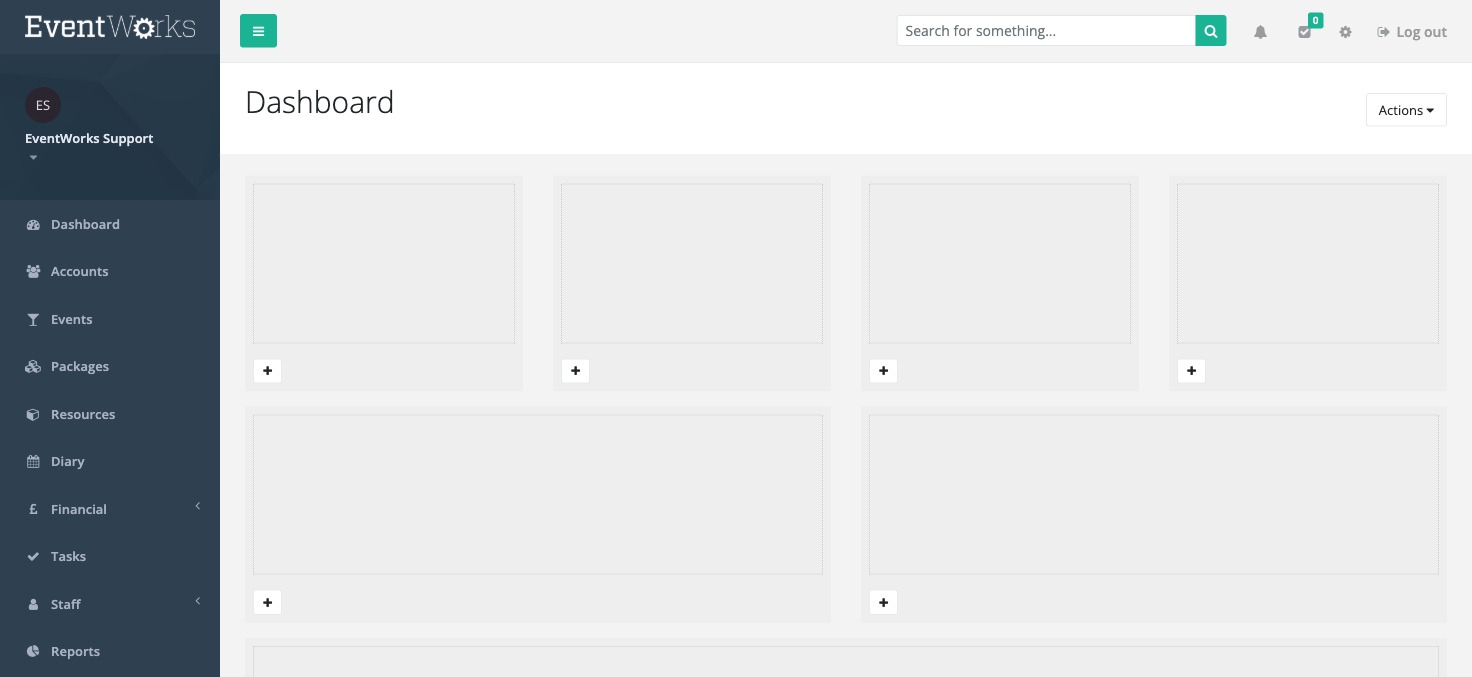The height and width of the screenshot is (677, 1472).
Task: Open Packages in the sidebar
Action: point(110,366)
